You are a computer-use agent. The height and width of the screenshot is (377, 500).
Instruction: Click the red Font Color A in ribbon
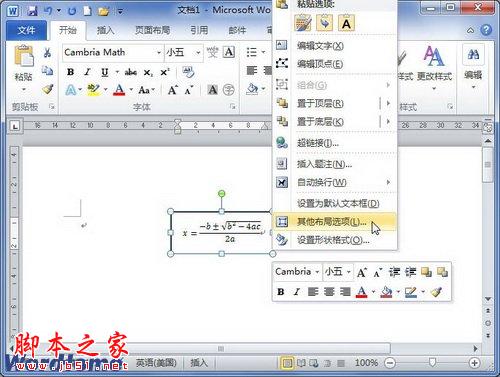click(x=119, y=89)
